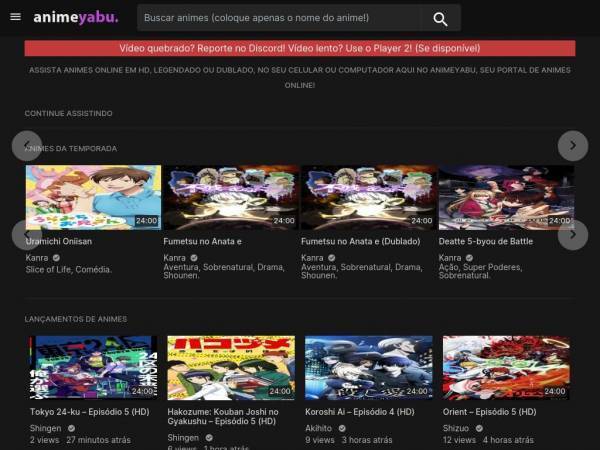Open the Hakozume Kouban Joshi thumbnail
The width and height of the screenshot is (600, 450).
click(x=231, y=368)
